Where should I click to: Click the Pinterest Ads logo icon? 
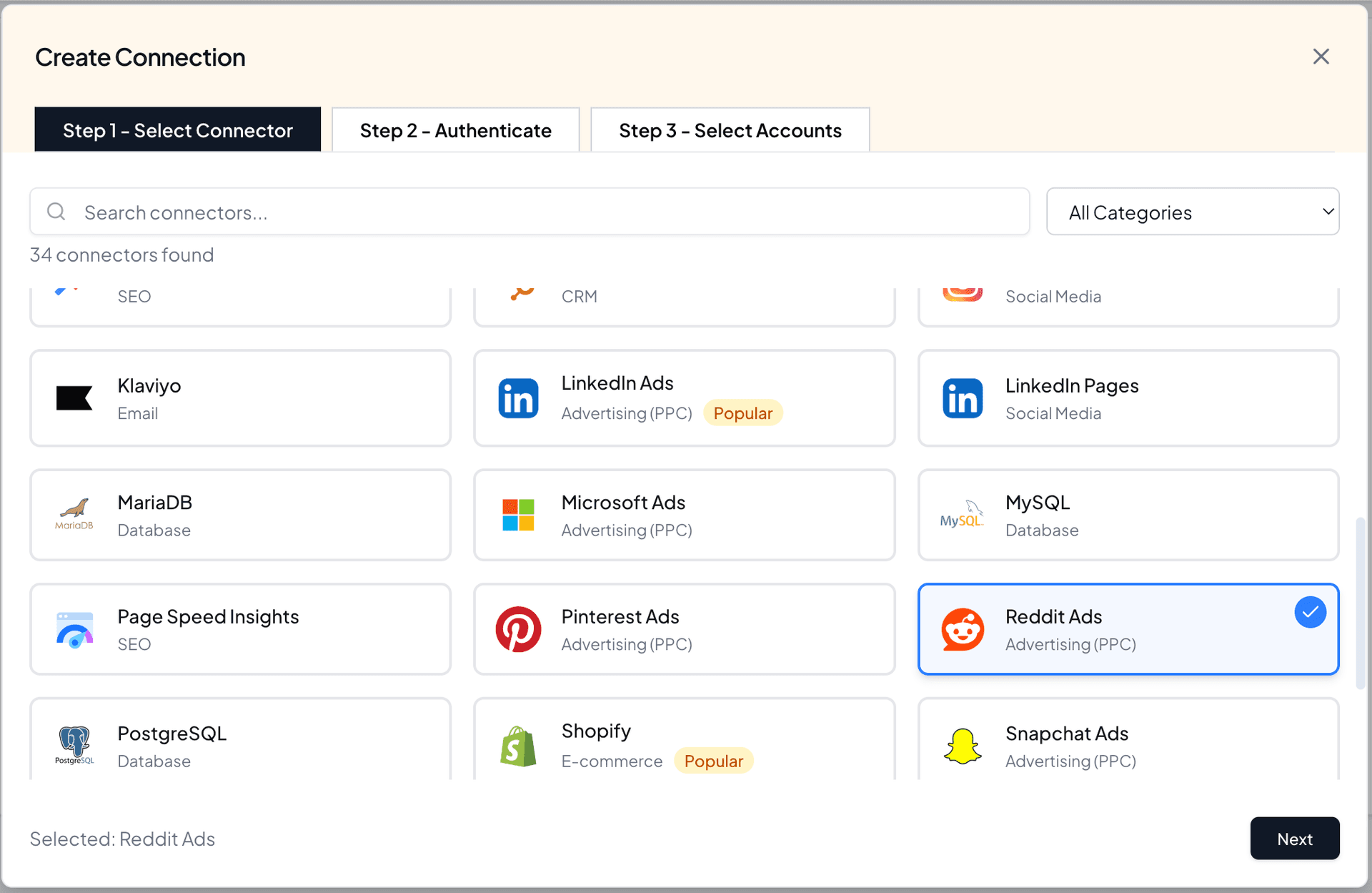click(518, 629)
